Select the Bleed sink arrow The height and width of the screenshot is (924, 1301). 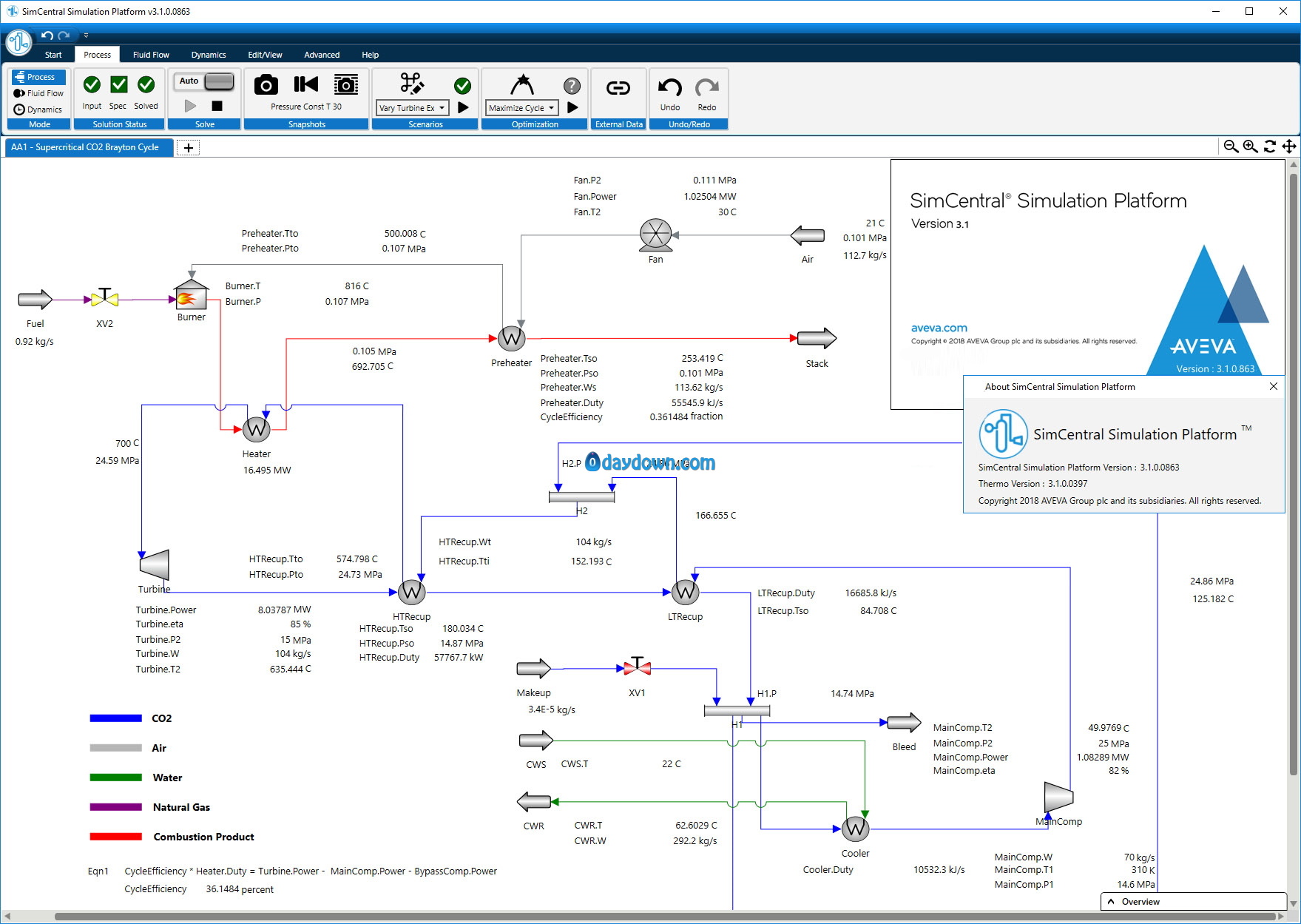904,723
